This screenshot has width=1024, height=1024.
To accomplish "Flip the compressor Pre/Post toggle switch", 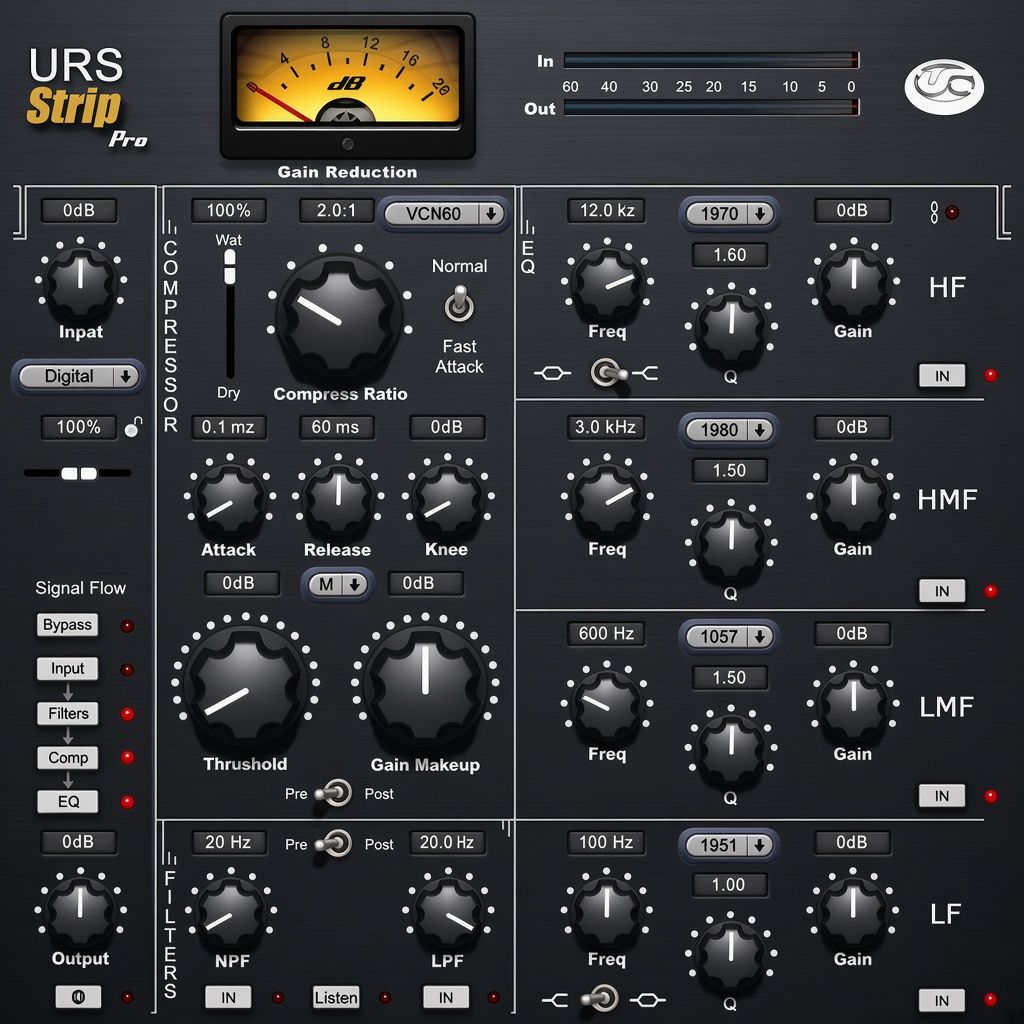I will point(334,793).
